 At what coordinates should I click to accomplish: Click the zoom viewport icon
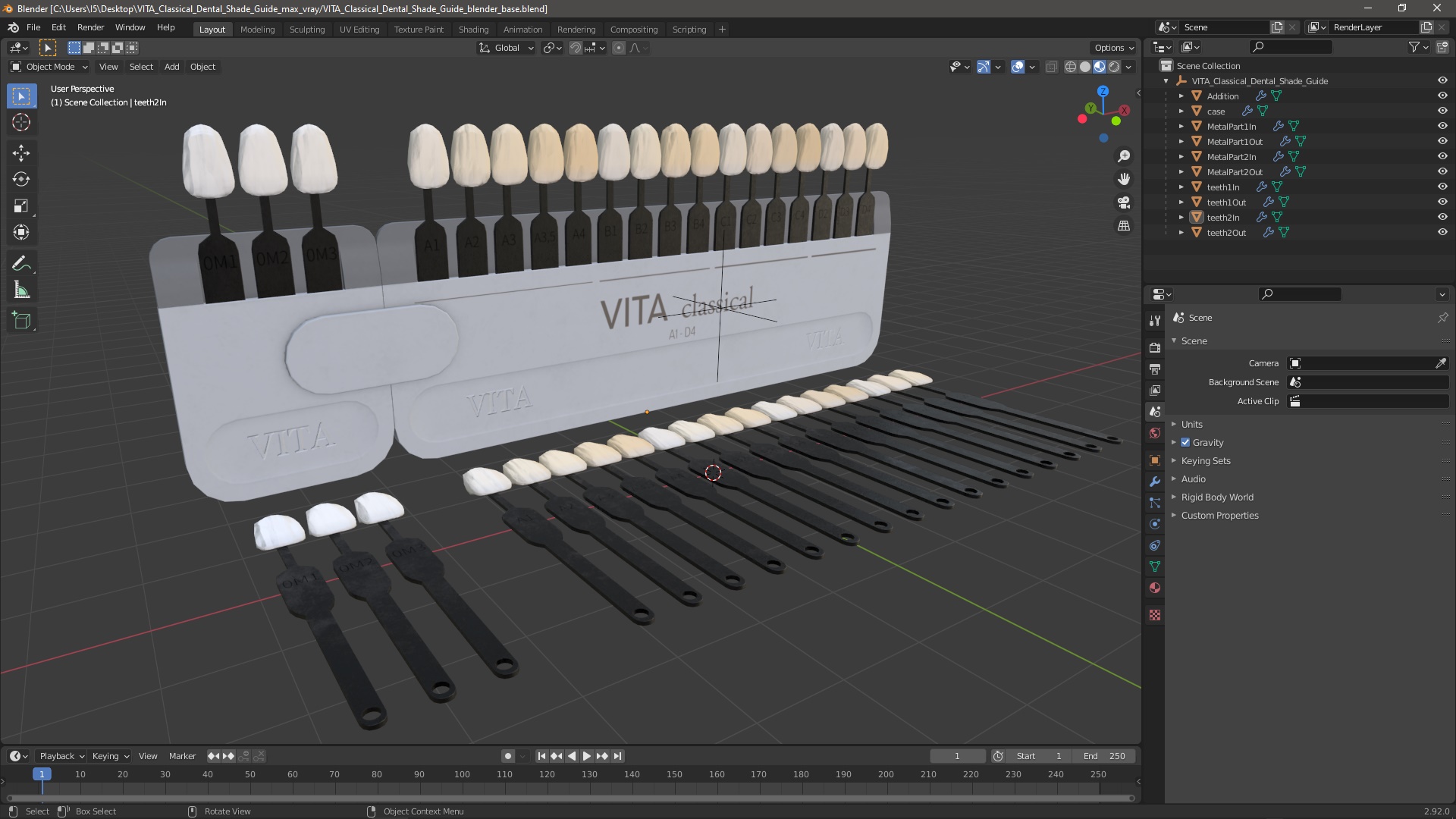1124,156
